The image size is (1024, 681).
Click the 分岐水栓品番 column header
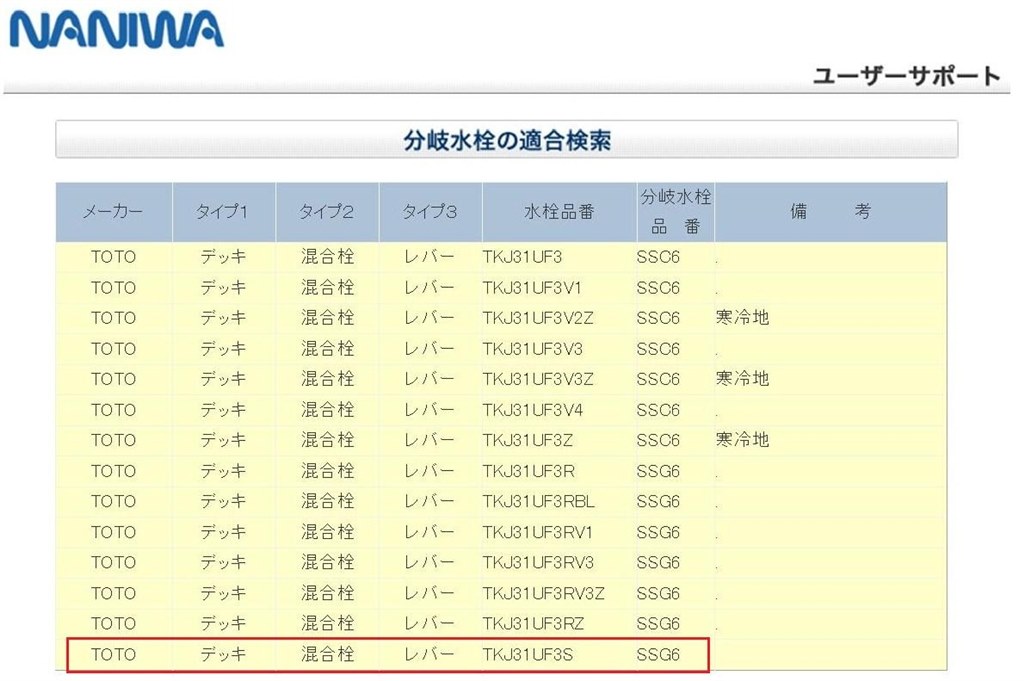[675, 212]
